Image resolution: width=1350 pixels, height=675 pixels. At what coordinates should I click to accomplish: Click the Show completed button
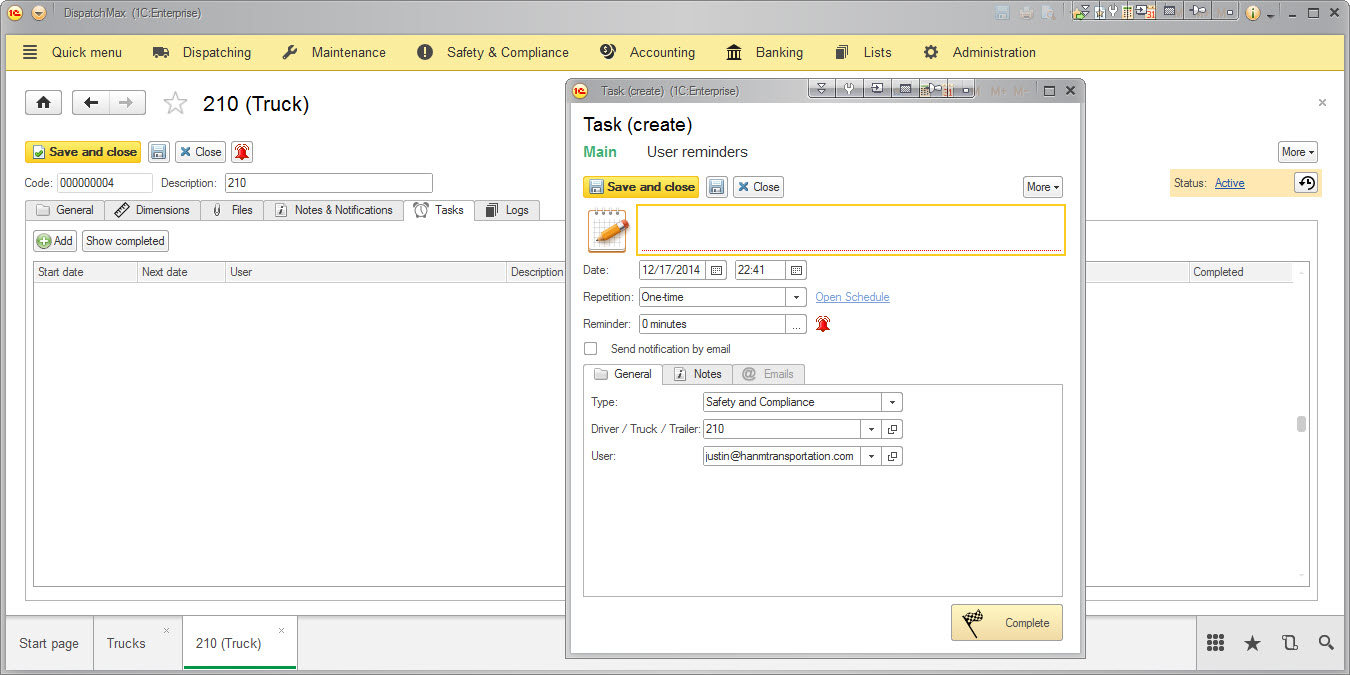125,241
